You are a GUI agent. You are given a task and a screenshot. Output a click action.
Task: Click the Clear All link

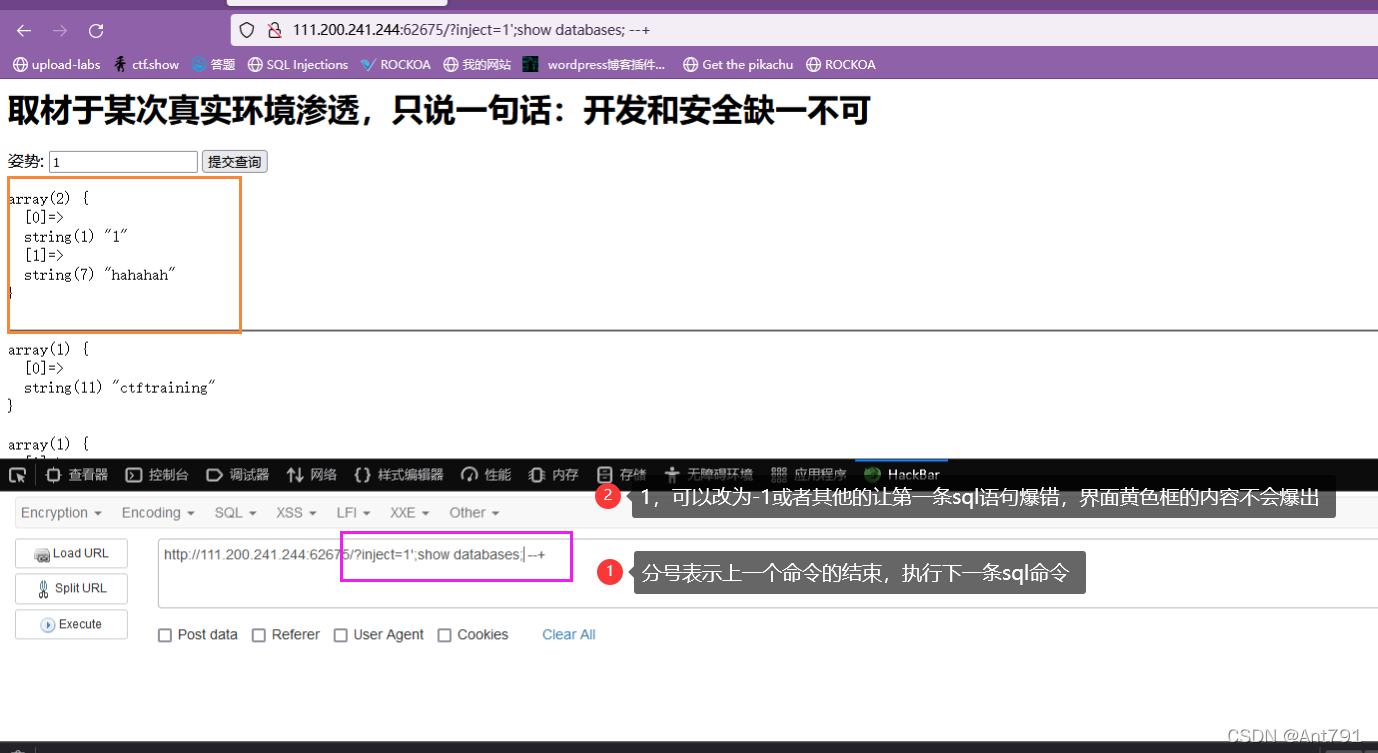[x=568, y=635]
